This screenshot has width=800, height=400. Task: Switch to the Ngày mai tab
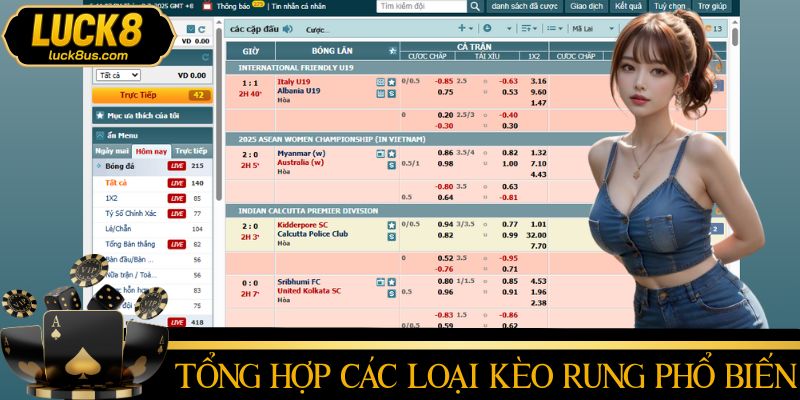111,150
